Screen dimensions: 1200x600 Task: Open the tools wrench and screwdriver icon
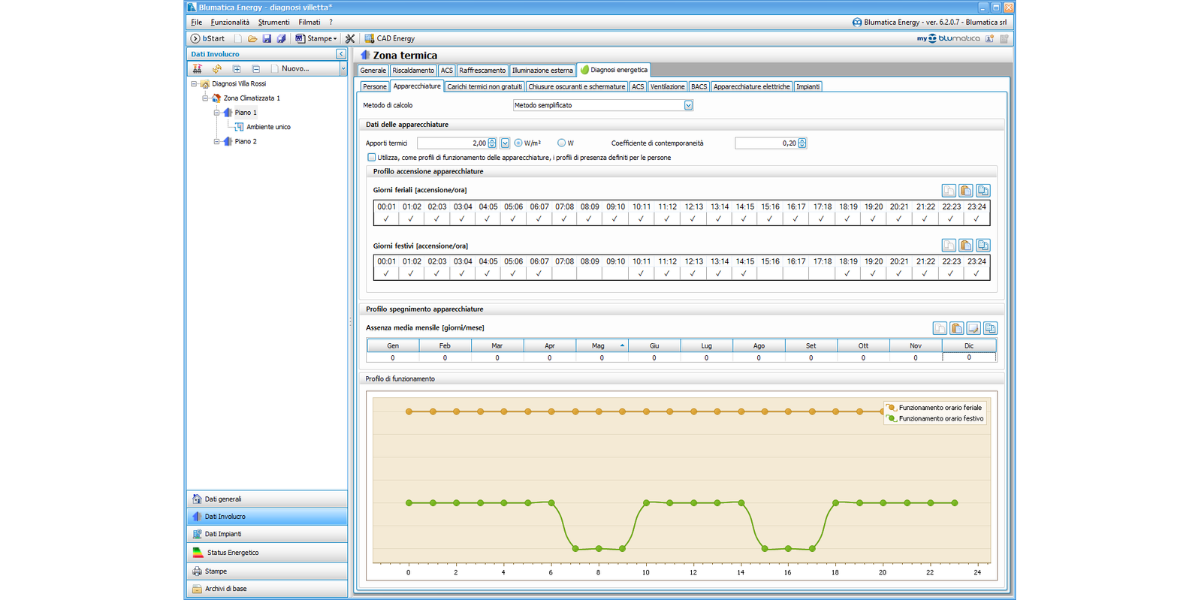[350, 38]
